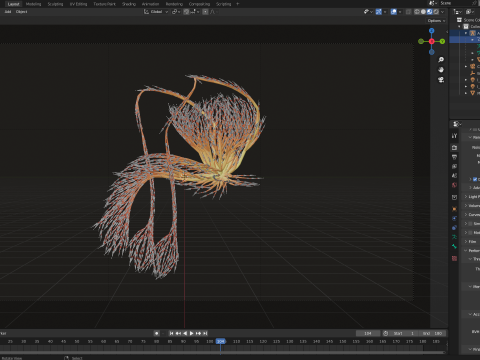Open the Tool properties tab
Screen dimensions: 480x360
[x=454, y=136]
